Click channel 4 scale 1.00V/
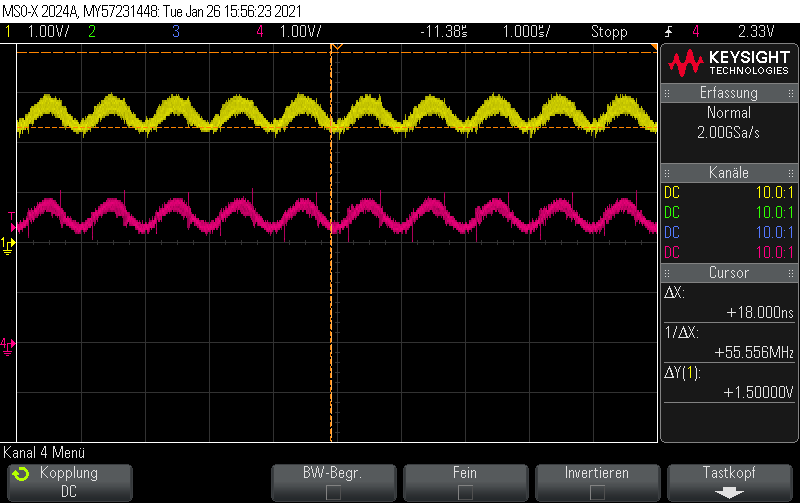800x503 pixels. click(301, 32)
